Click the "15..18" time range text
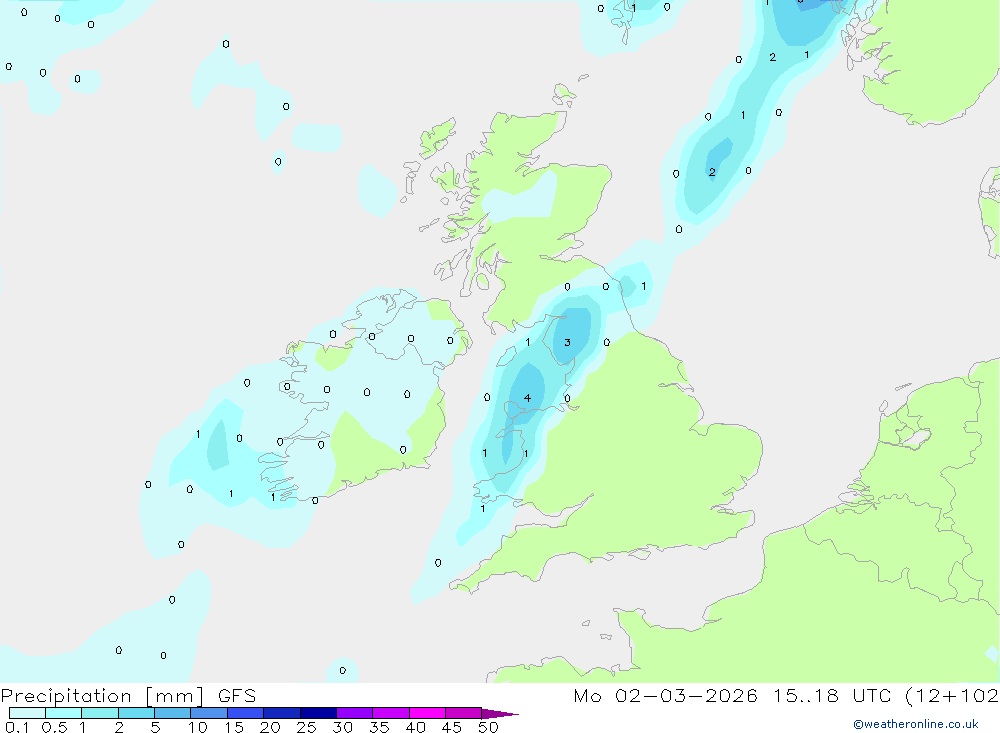 806,695
